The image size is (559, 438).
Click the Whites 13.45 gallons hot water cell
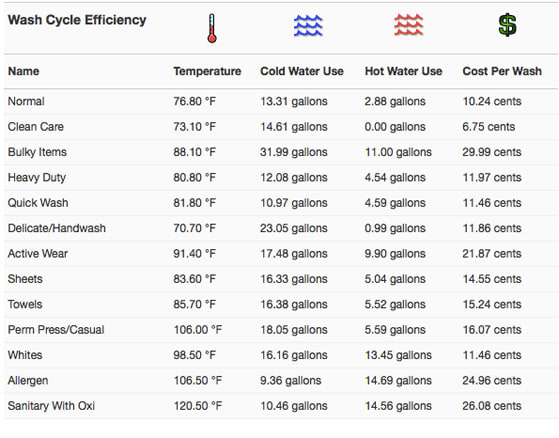pyautogui.click(x=398, y=355)
